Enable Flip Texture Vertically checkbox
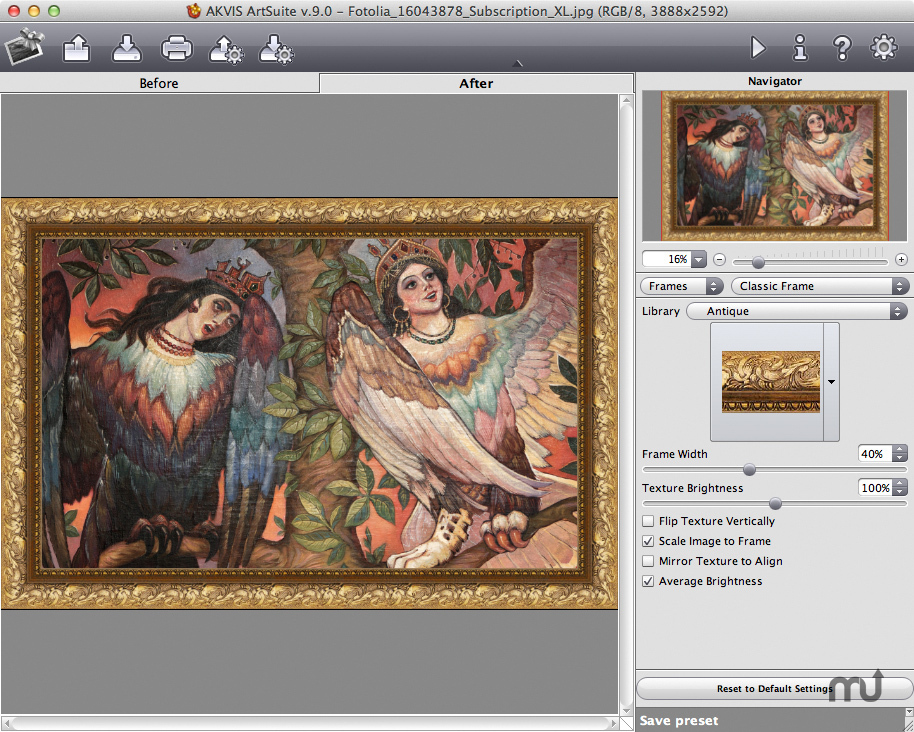Screen dimensions: 914x732 tap(648, 521)
